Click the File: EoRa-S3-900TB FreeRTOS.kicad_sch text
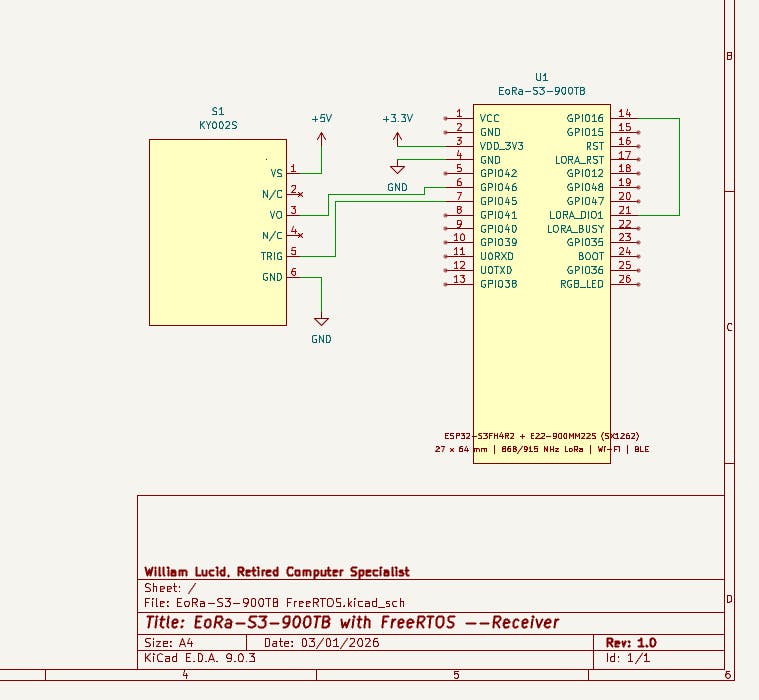 pyautogui.click(x=274, y=603)
